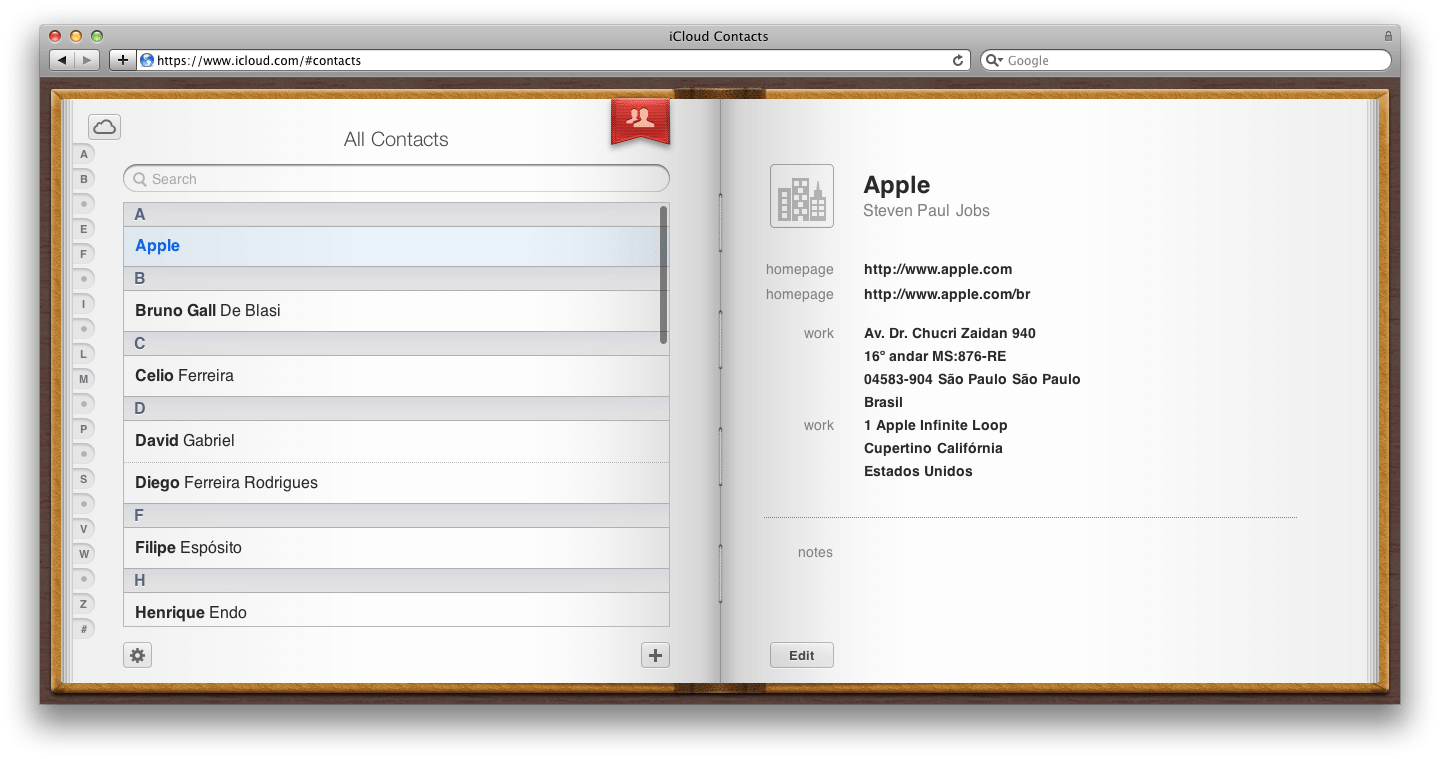Image resolution: width=1440 pixels, height=759 pixels.
Task: Add bookmark with the toolbar plus button
Action: [x=122, y=60]
